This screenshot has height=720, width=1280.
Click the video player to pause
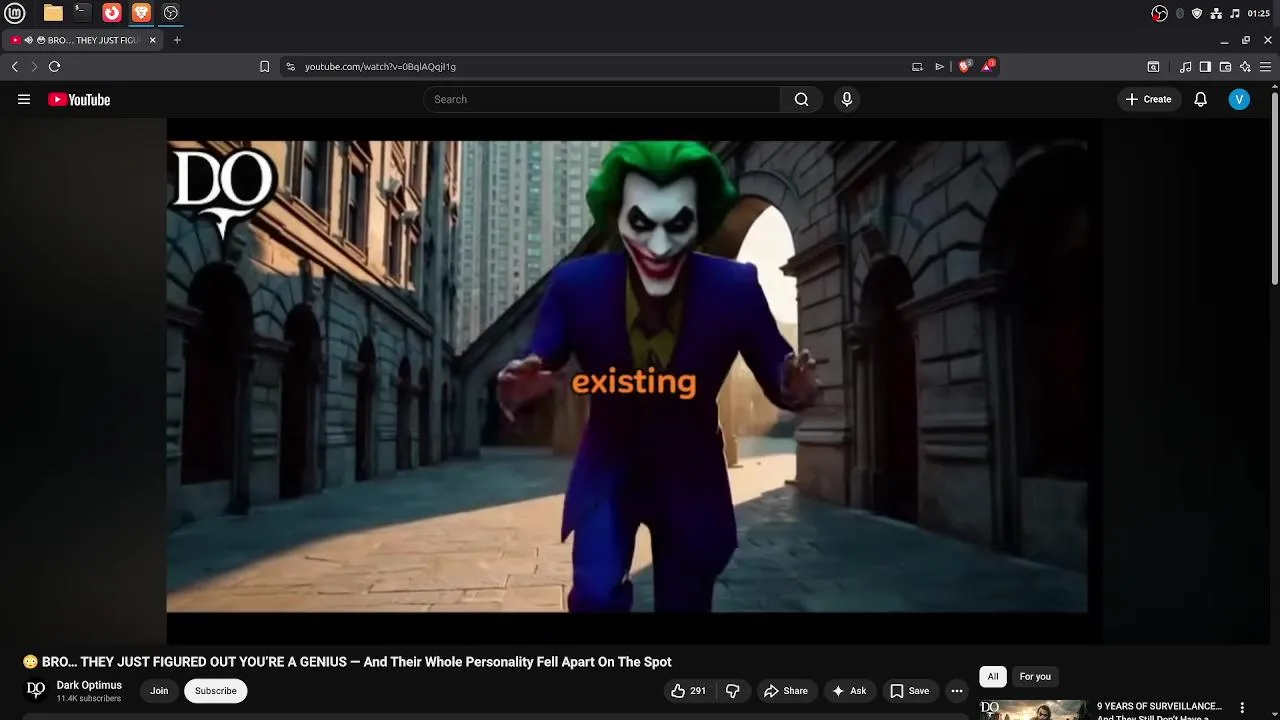point(627,376)
